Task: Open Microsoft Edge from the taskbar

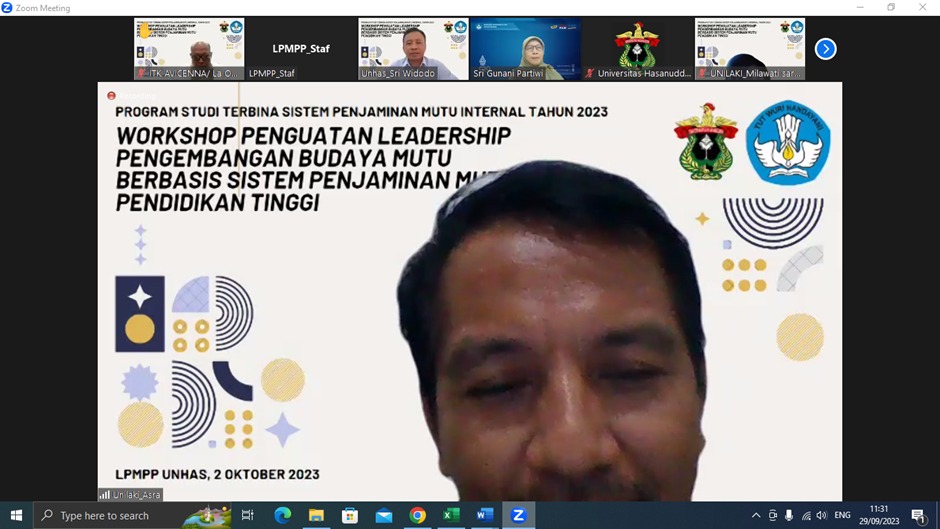Action: (282, 515)
